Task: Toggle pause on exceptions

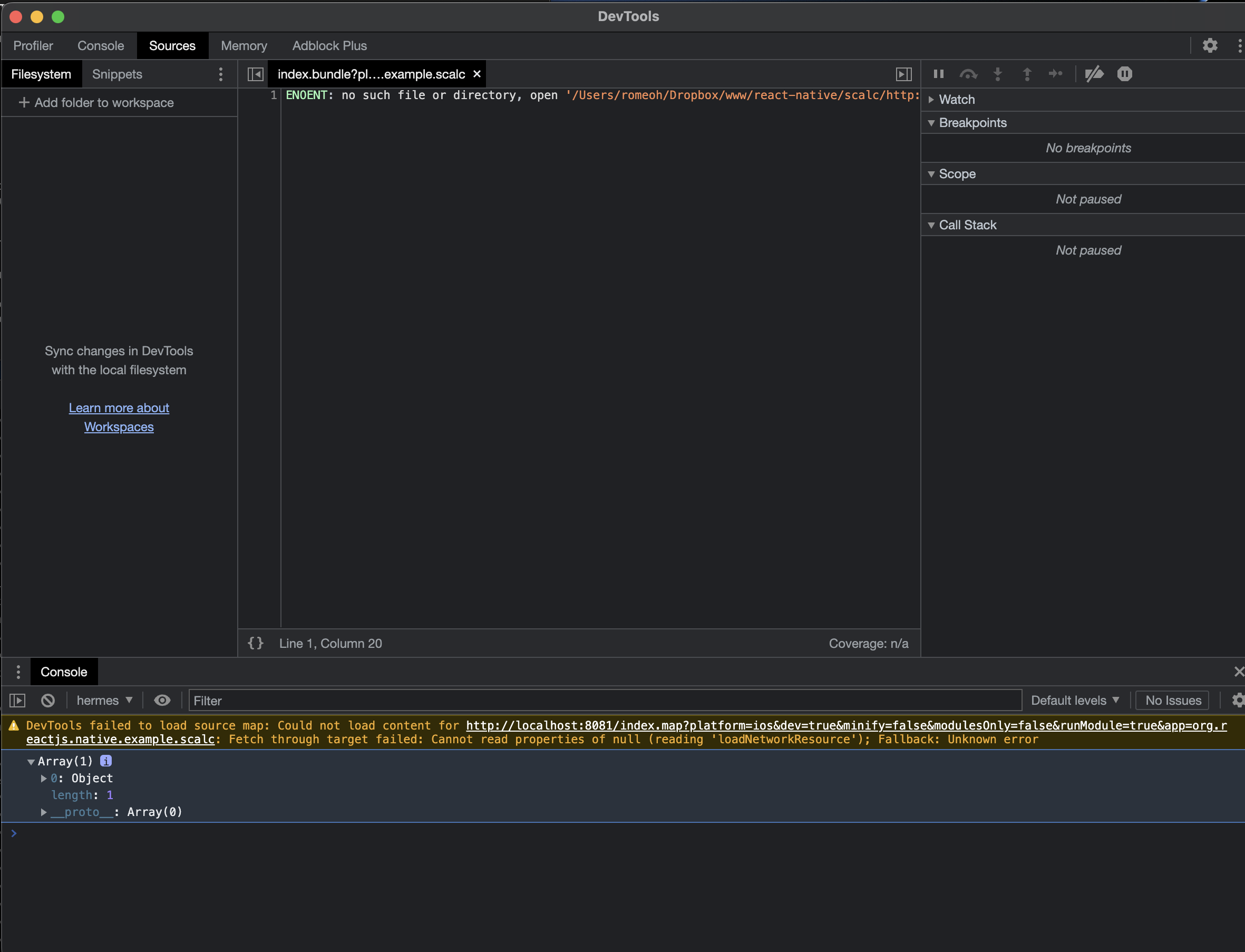Action: point(1124,74)
